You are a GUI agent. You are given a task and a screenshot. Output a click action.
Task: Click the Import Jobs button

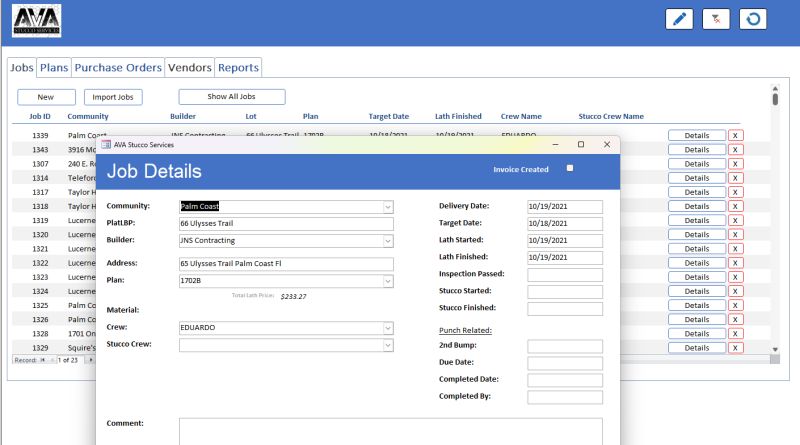coord(113,97)
